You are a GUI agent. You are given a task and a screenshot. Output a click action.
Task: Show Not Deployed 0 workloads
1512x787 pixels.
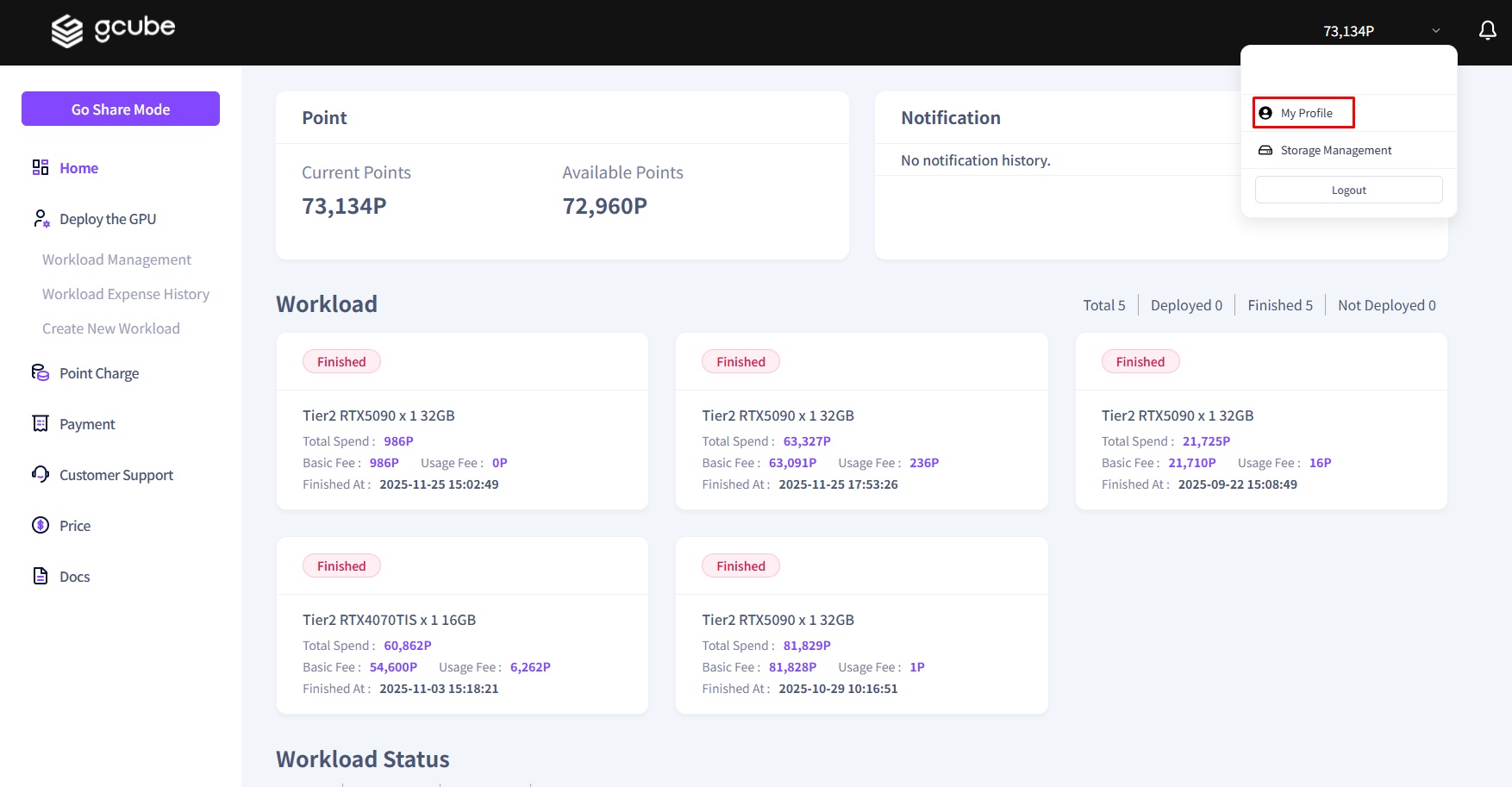[x=1386, y=305]
